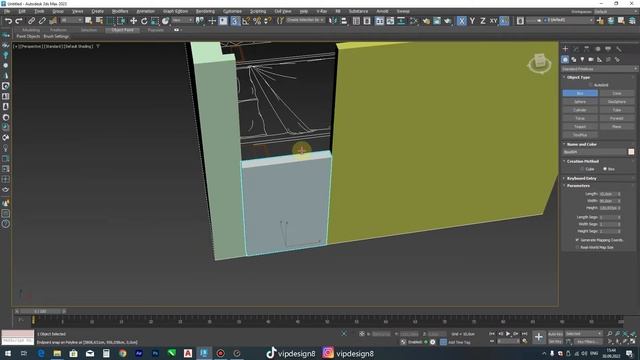Screen dimensions: 640x360
Task: Open the Hierarchy command panel tab
Action: [587, 49]
